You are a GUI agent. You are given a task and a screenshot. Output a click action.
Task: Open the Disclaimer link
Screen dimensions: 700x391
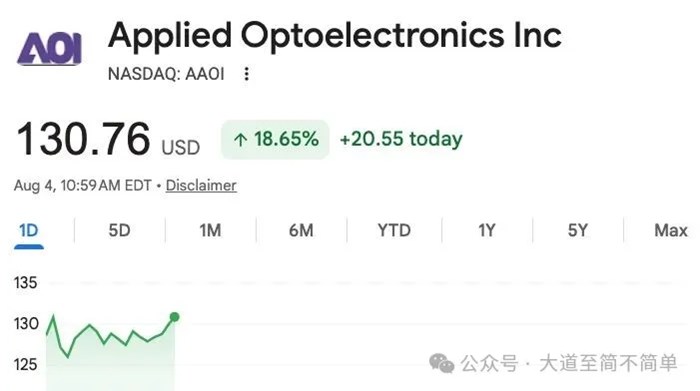[x=201, y=185]
